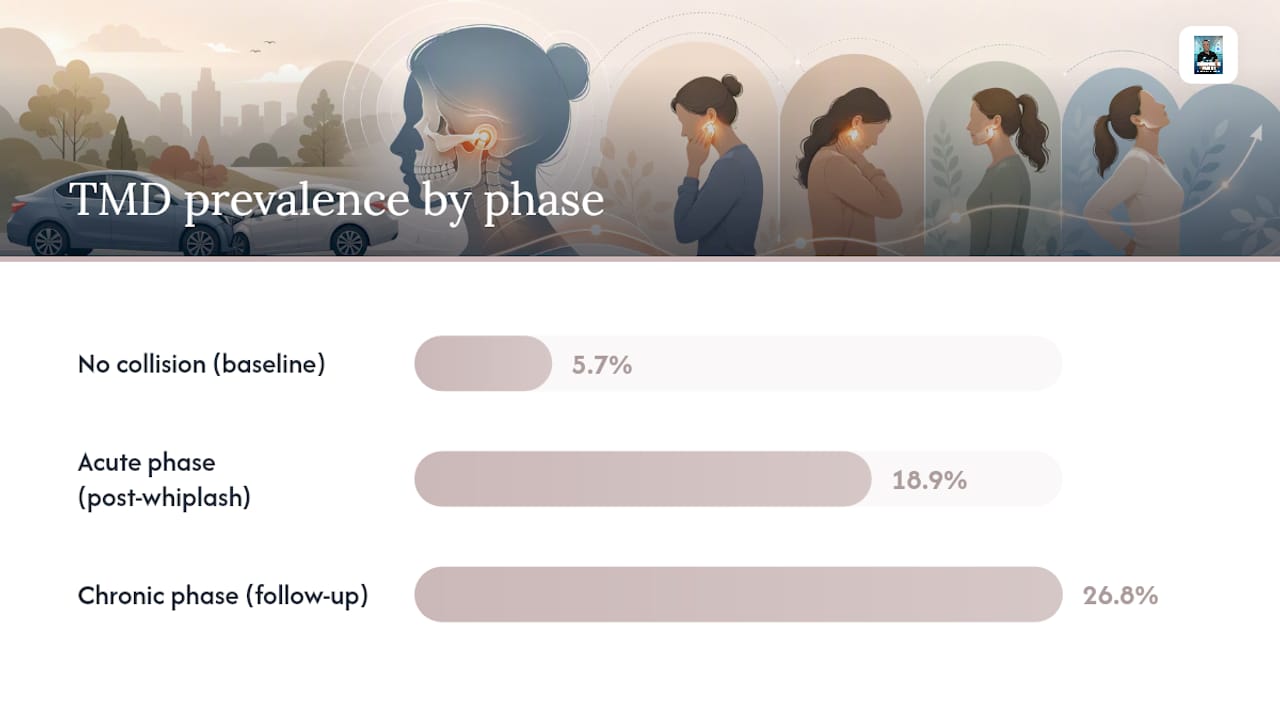Click the small avatar thumbnail in top-right corner
The image size is (1280, 720).
[x=1208, y=55]
